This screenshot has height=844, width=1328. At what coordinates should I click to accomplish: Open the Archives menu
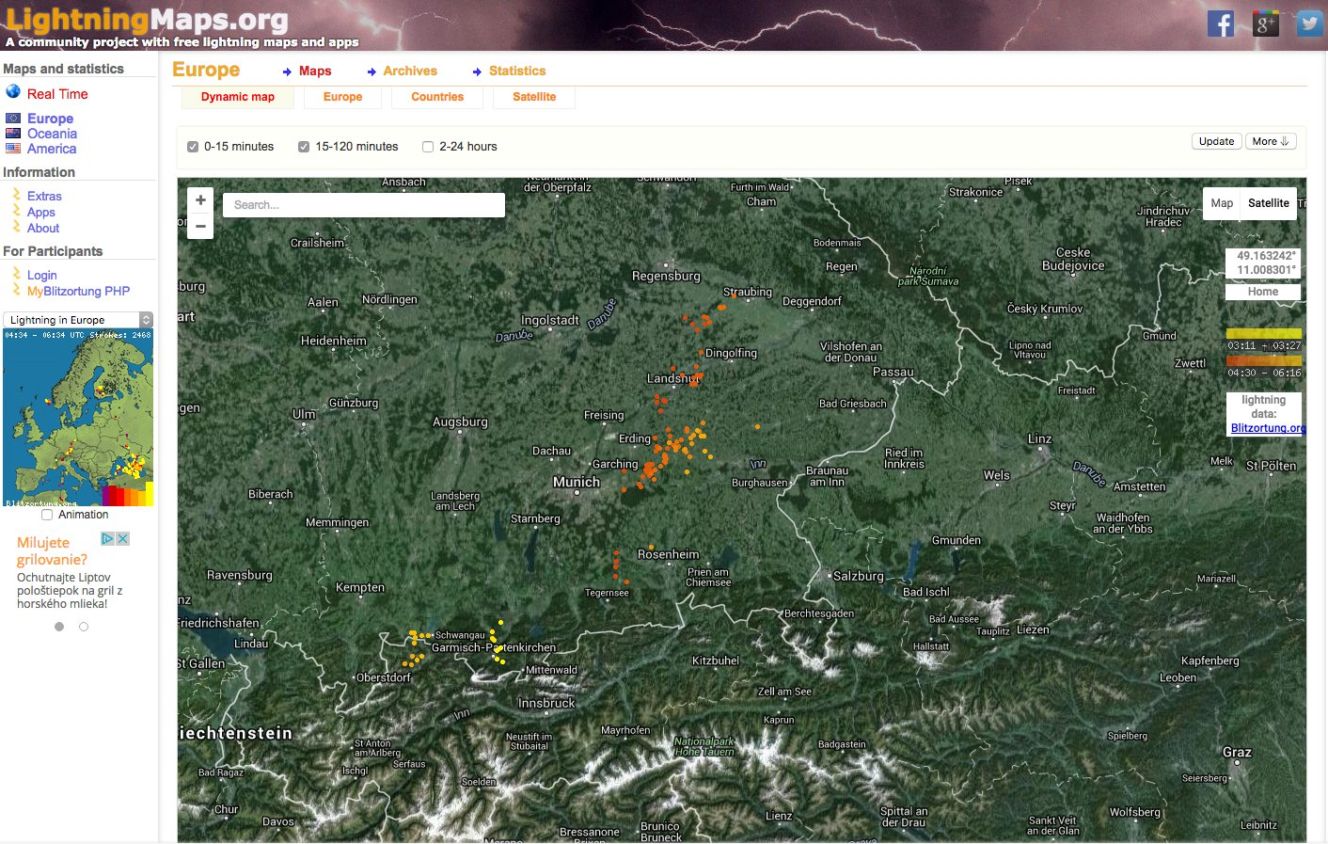tap(410, 71)
